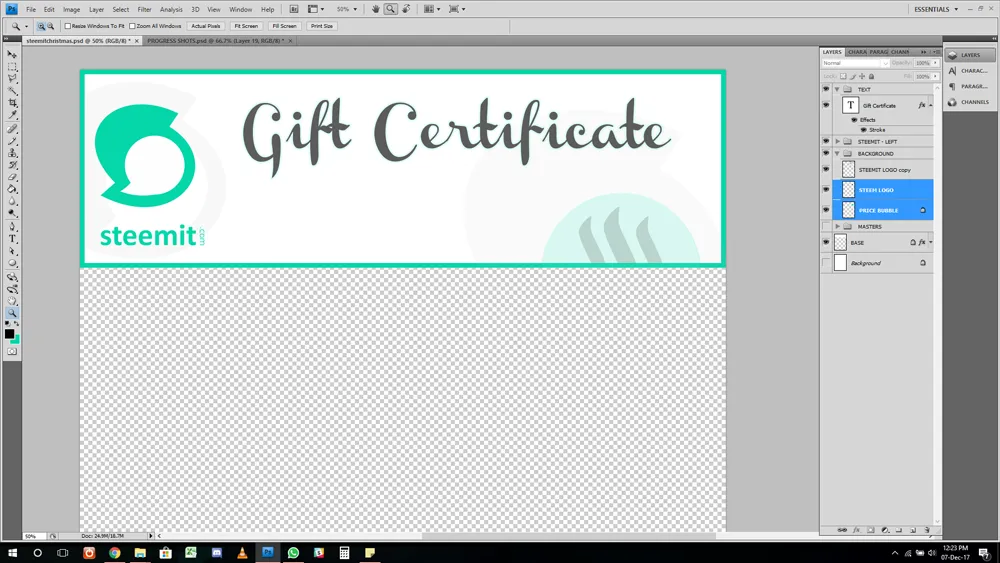Switch to the CHARA panel tab
Screen dimensions: 1000x563
coord(857,52)
